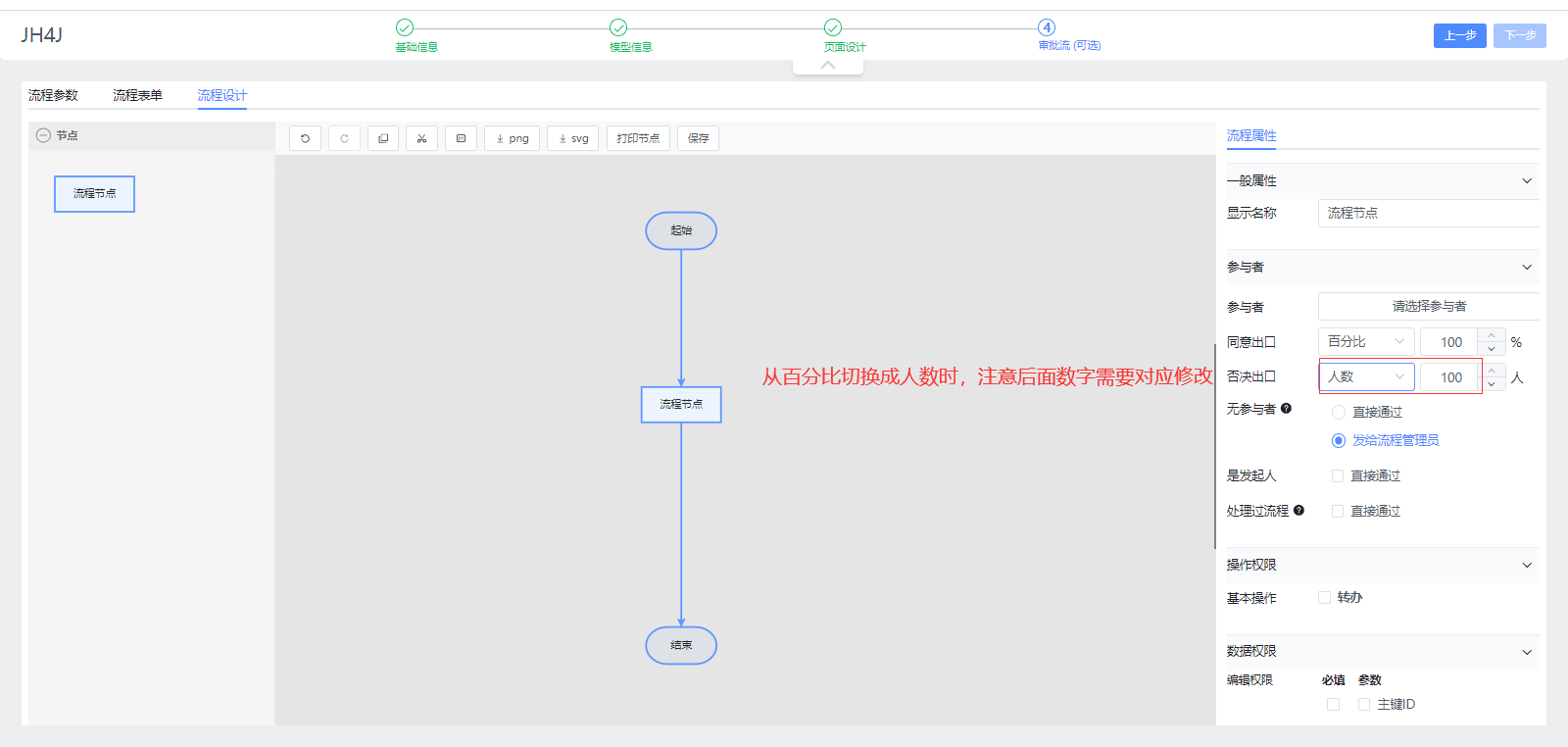The width and height of the screenshot is (1568, 747).
Task: Click the copy icon in canvas toolbar
Action: (383, 138)
